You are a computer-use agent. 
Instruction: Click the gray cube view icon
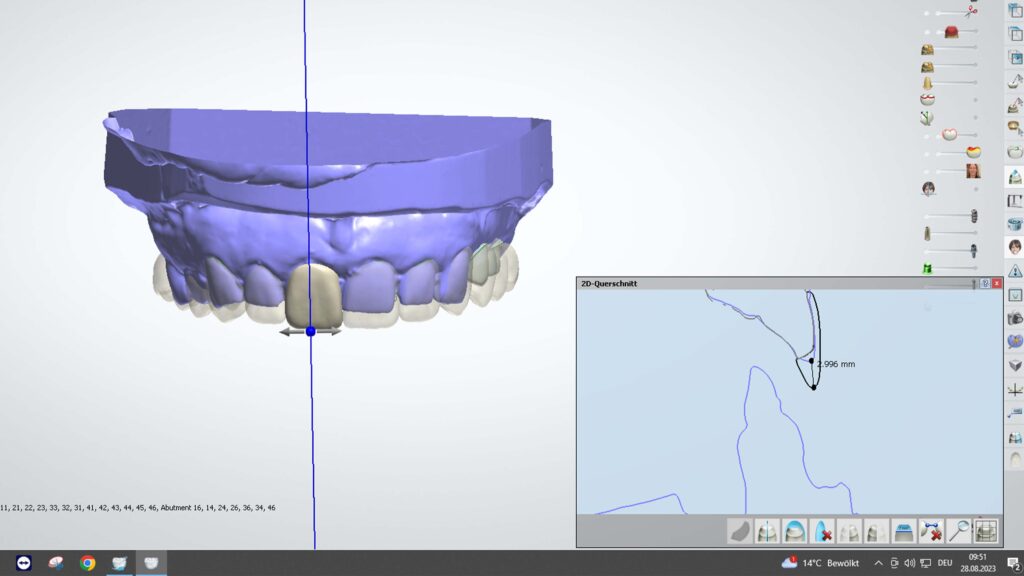1015,365
